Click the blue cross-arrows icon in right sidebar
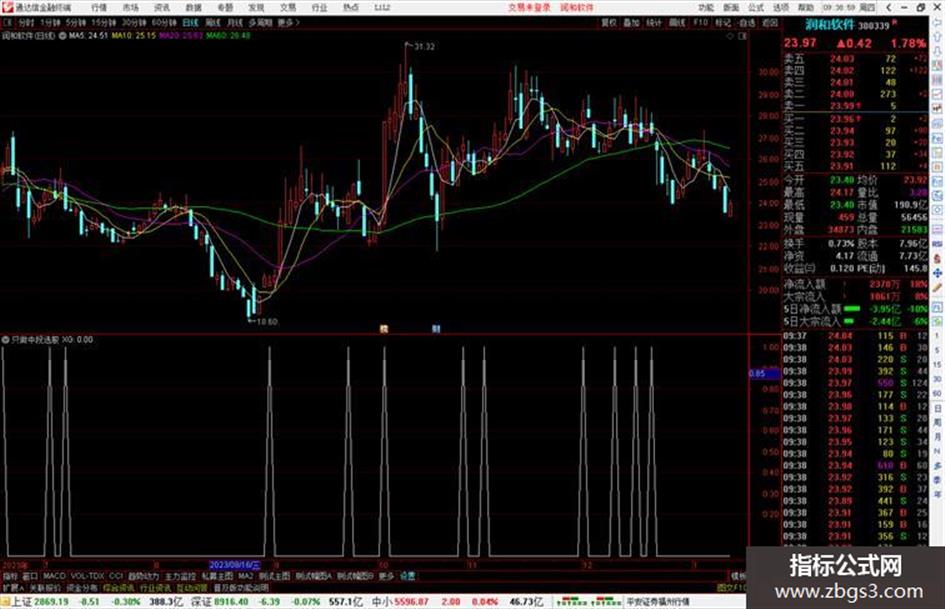This screenshot has height=609, width=945. click(x=937, y=273)
